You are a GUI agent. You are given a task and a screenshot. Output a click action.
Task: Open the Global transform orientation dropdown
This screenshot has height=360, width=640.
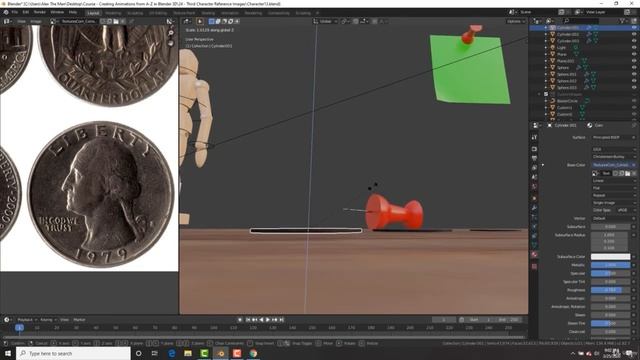tap(325, 21)
